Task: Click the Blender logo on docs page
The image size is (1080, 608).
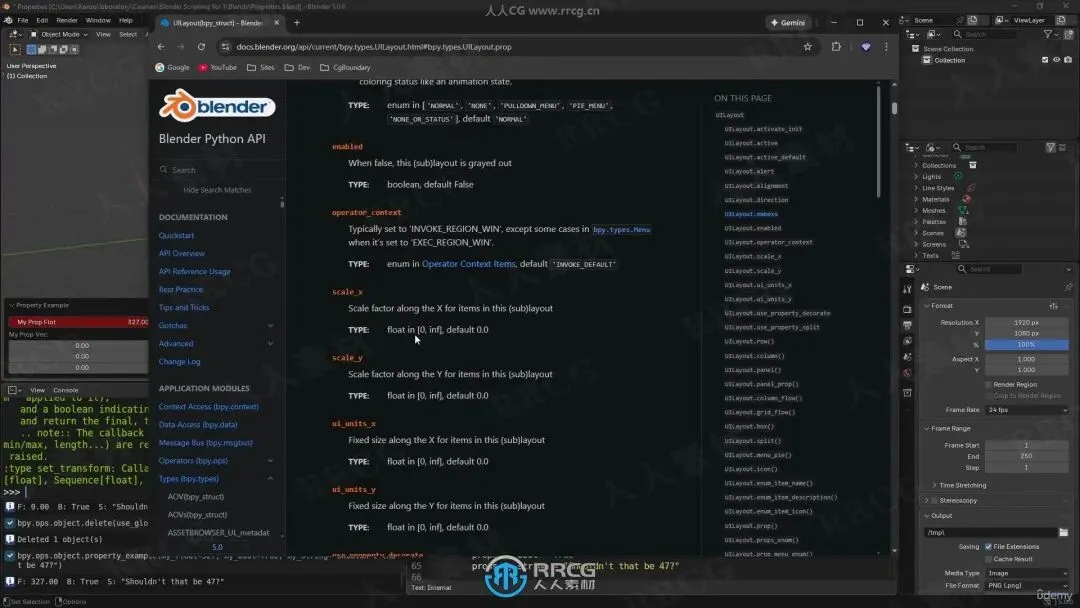Action: pyautogui.click(x=217, y=105)
